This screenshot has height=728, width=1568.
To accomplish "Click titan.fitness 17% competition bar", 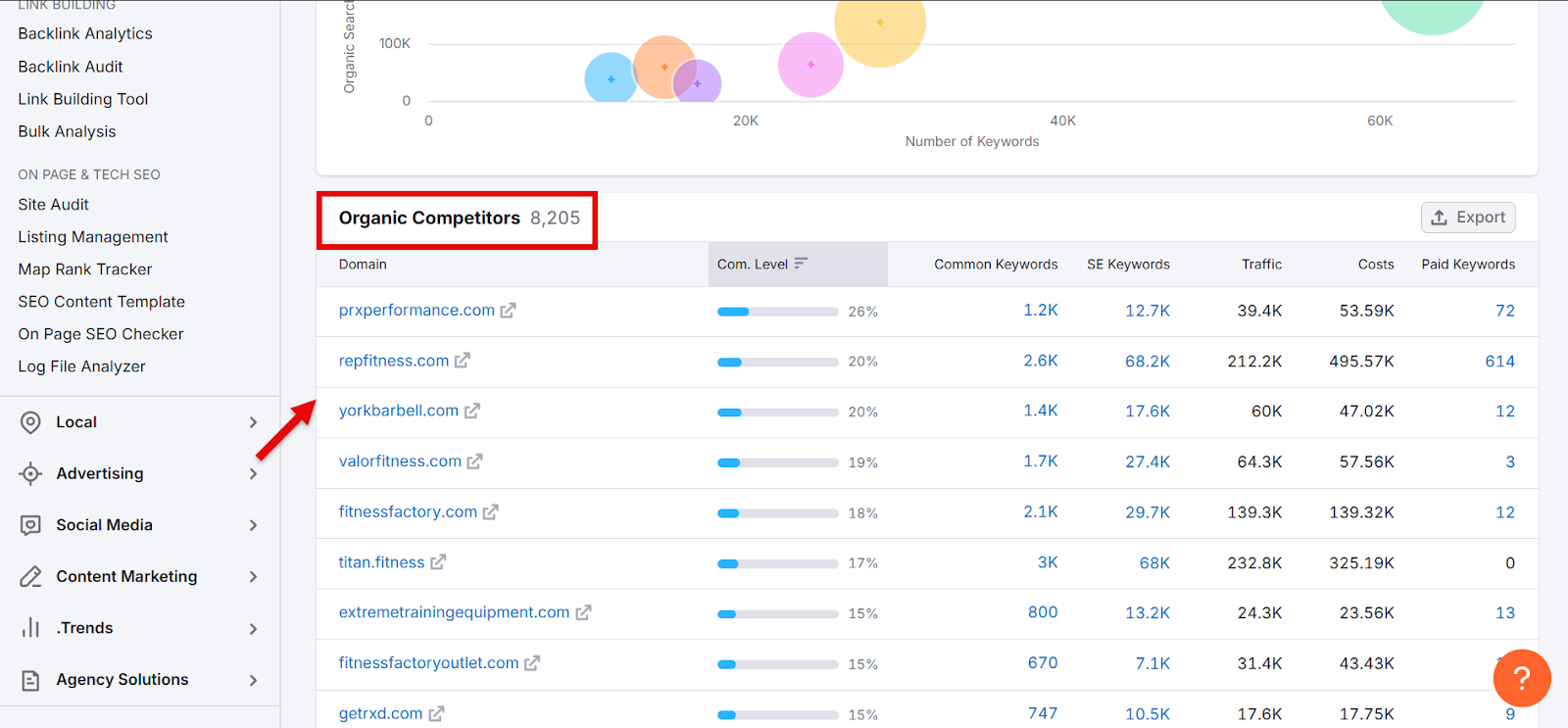I will 778,563.
